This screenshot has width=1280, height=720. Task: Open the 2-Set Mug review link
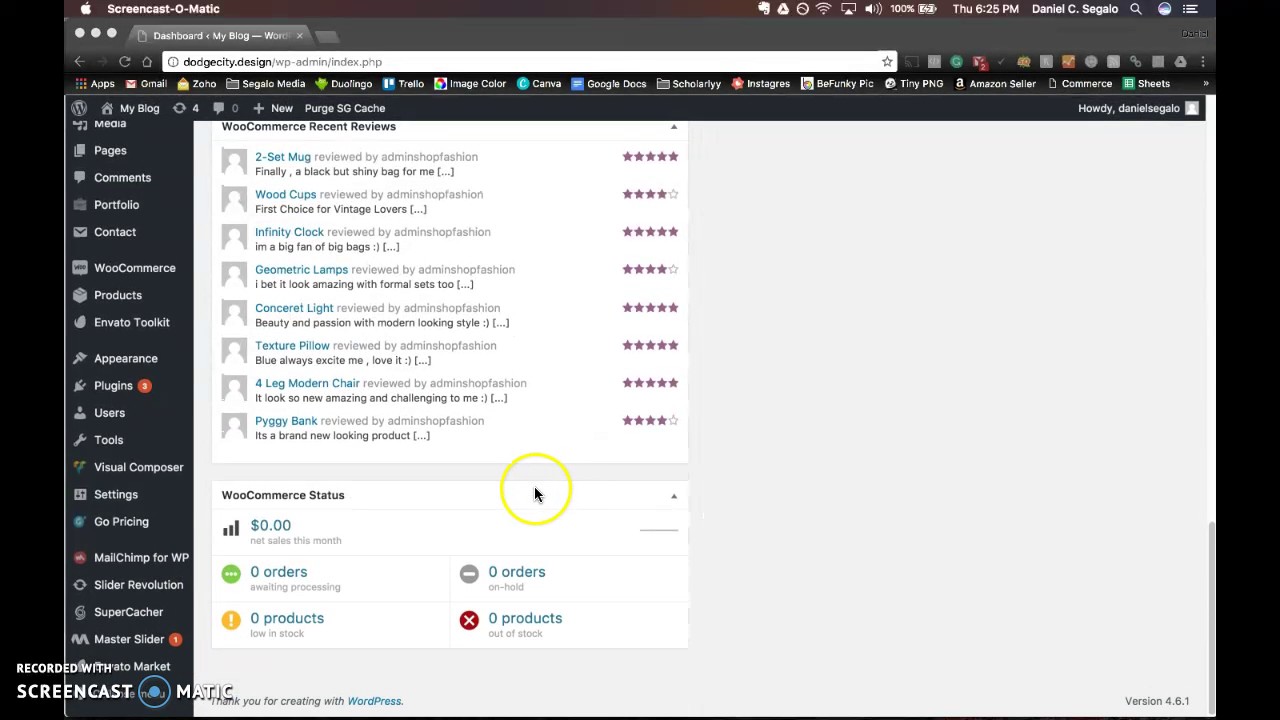pyautogui.click(x=283, y=156)
